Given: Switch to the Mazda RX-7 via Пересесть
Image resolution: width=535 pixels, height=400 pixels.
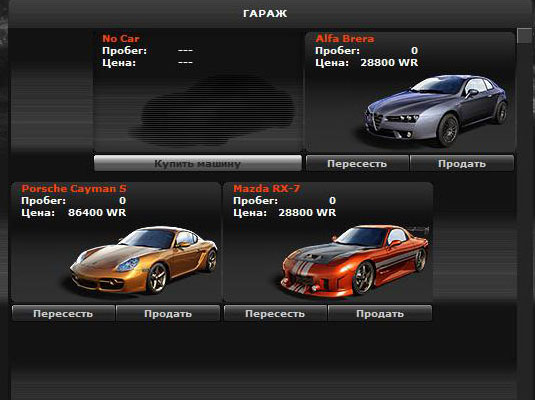Looking at the screenshot, I should (275, 313).
